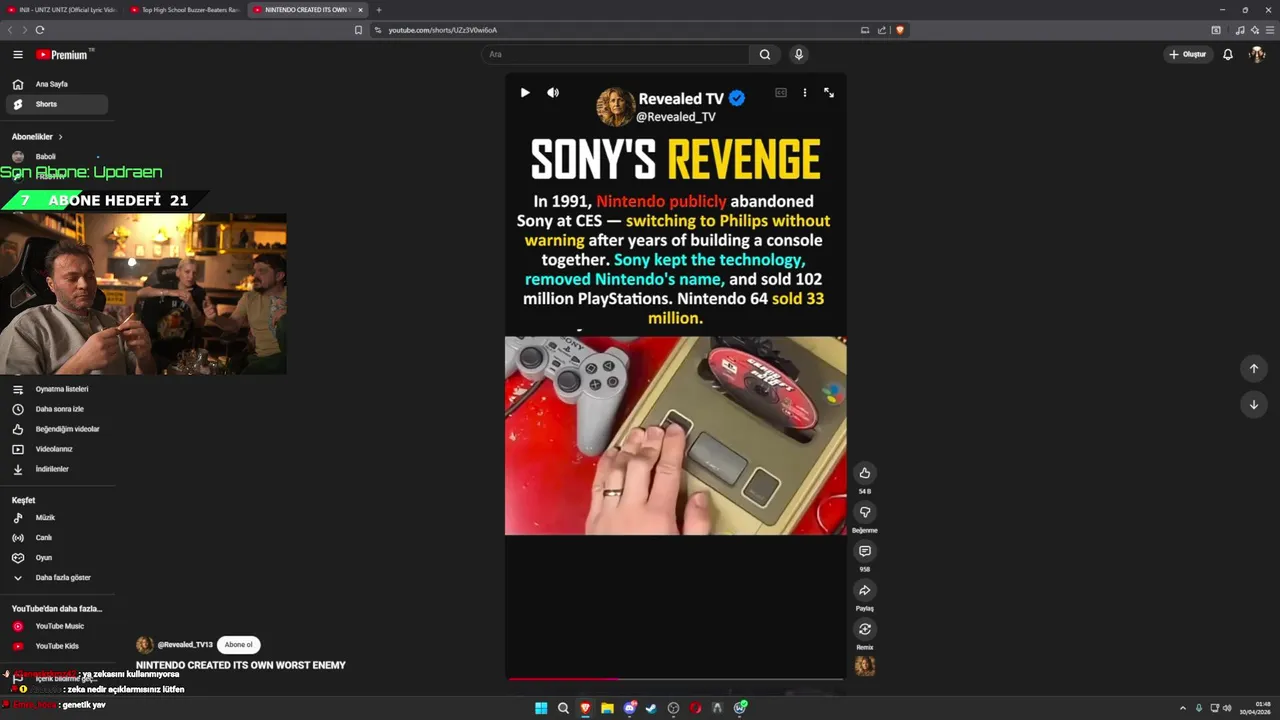The width and height of the screenshot is (1280, 720).
Task: Open account avatar menu
Action: pos(1257,55)
